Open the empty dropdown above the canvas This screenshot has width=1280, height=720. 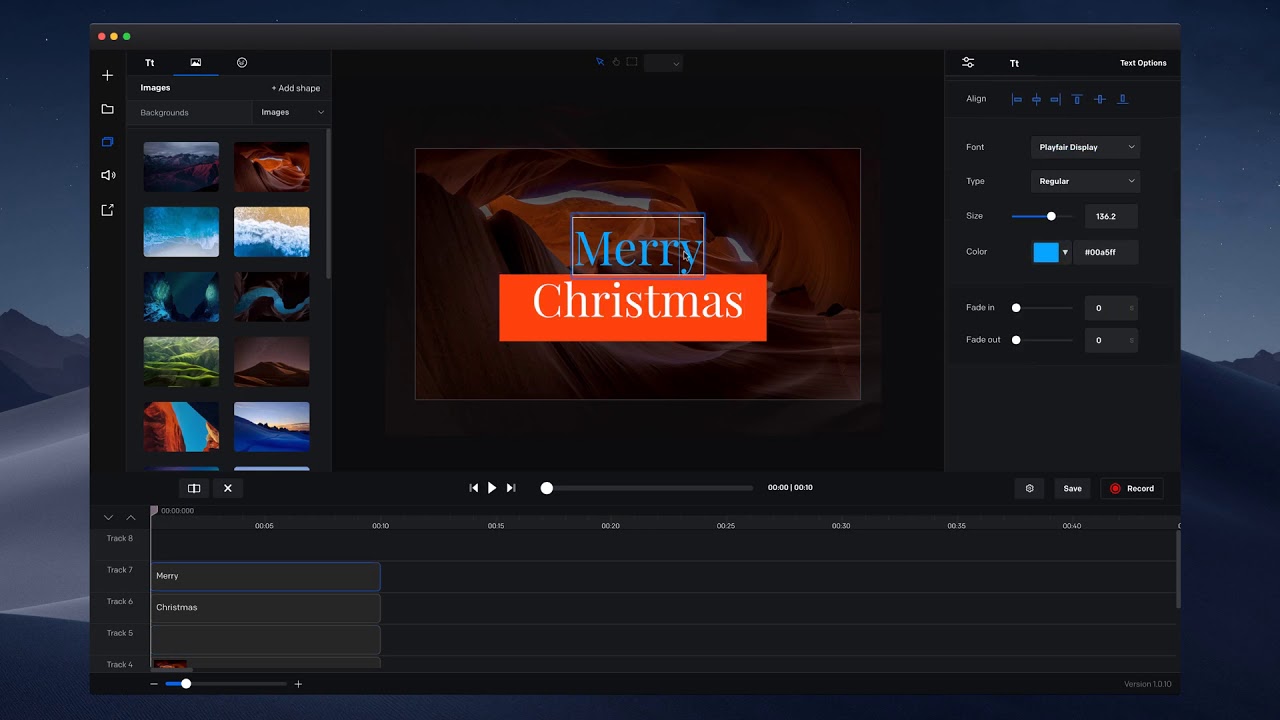pyautogui.click(x=663, y=63)
